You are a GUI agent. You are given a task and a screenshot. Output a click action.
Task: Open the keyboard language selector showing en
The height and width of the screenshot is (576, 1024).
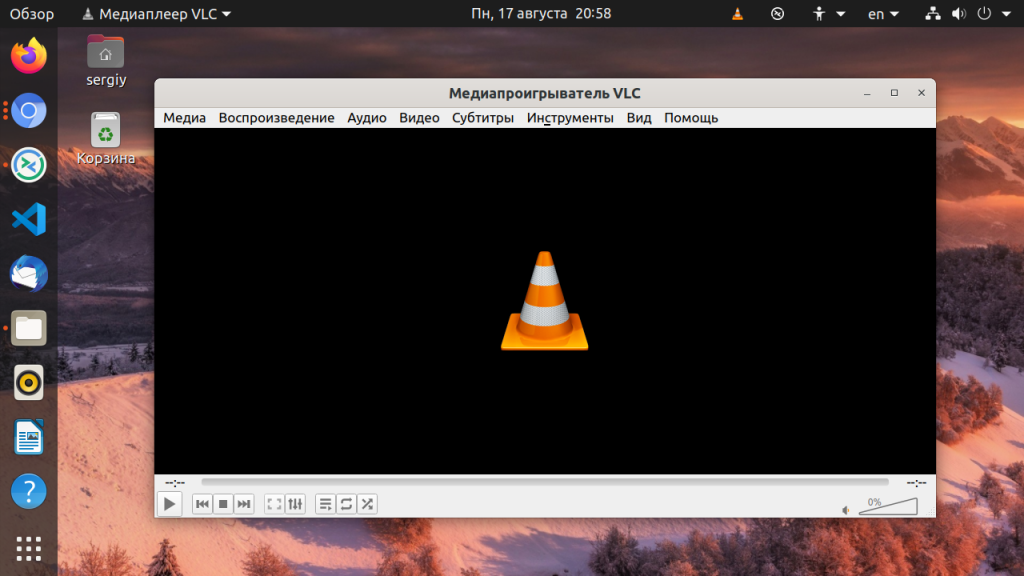pos(879,13)
